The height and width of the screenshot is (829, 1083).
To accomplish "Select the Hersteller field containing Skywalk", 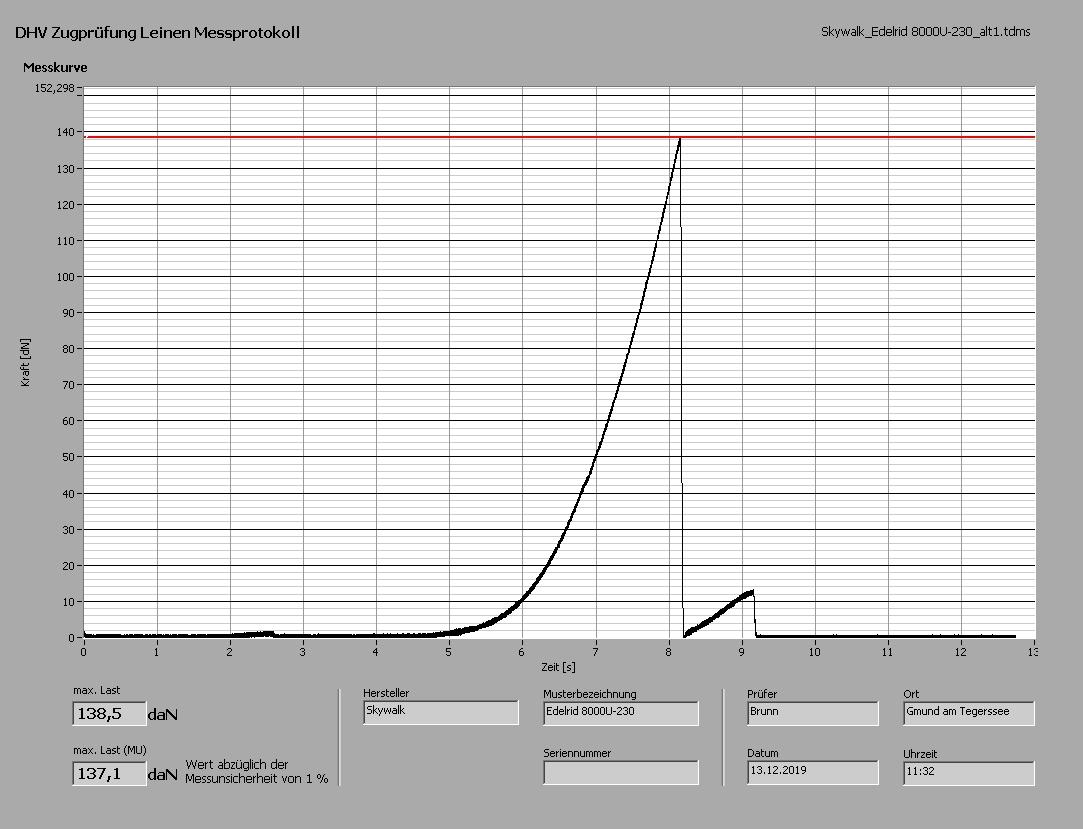I will pyautogui.click(x=441, y=712).
